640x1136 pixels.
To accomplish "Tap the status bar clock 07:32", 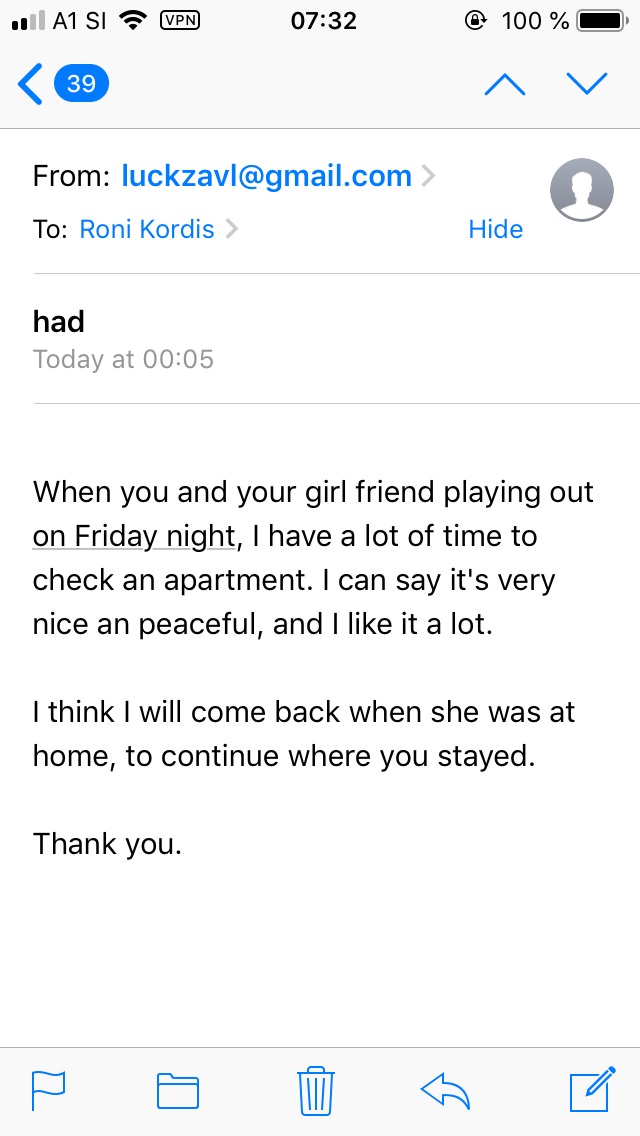I will [323, 20].
